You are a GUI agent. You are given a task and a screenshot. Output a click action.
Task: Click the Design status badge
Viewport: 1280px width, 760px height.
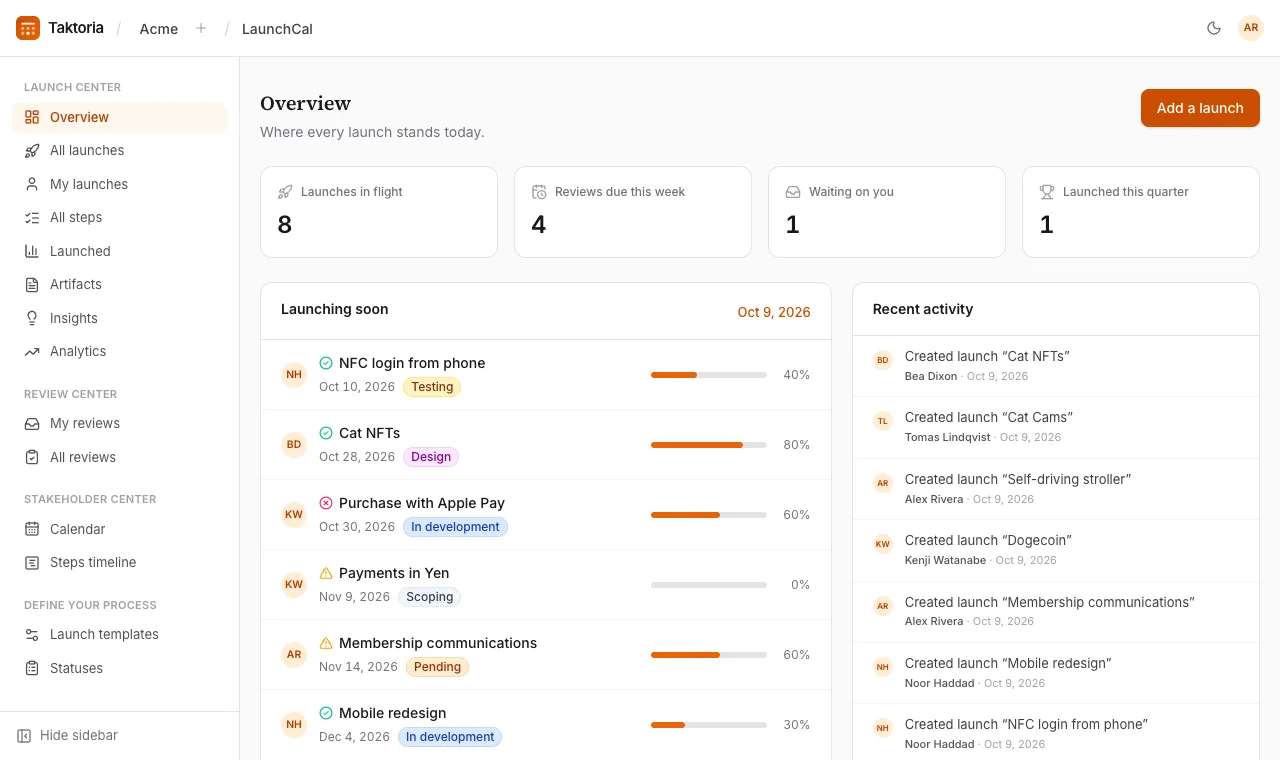(x=431, y=457)
